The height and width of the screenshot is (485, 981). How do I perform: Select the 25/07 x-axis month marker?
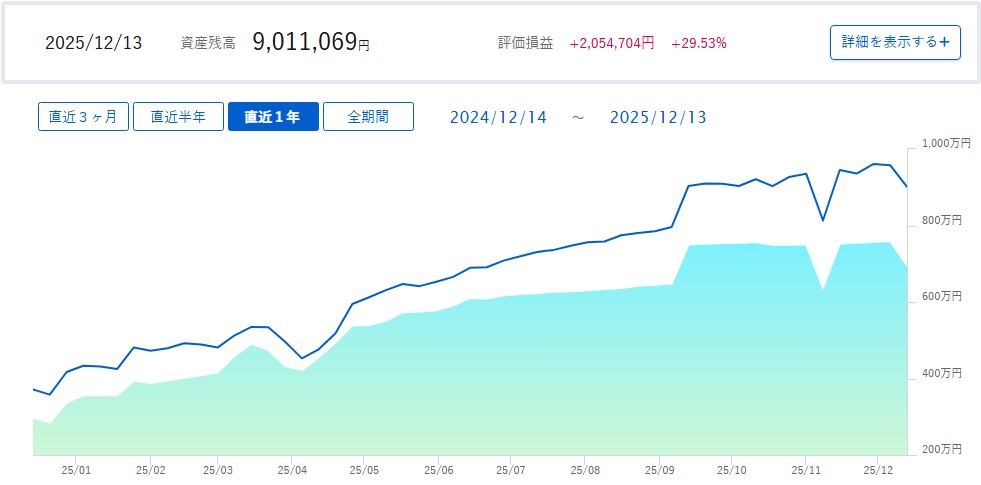(x=510, y=468)
